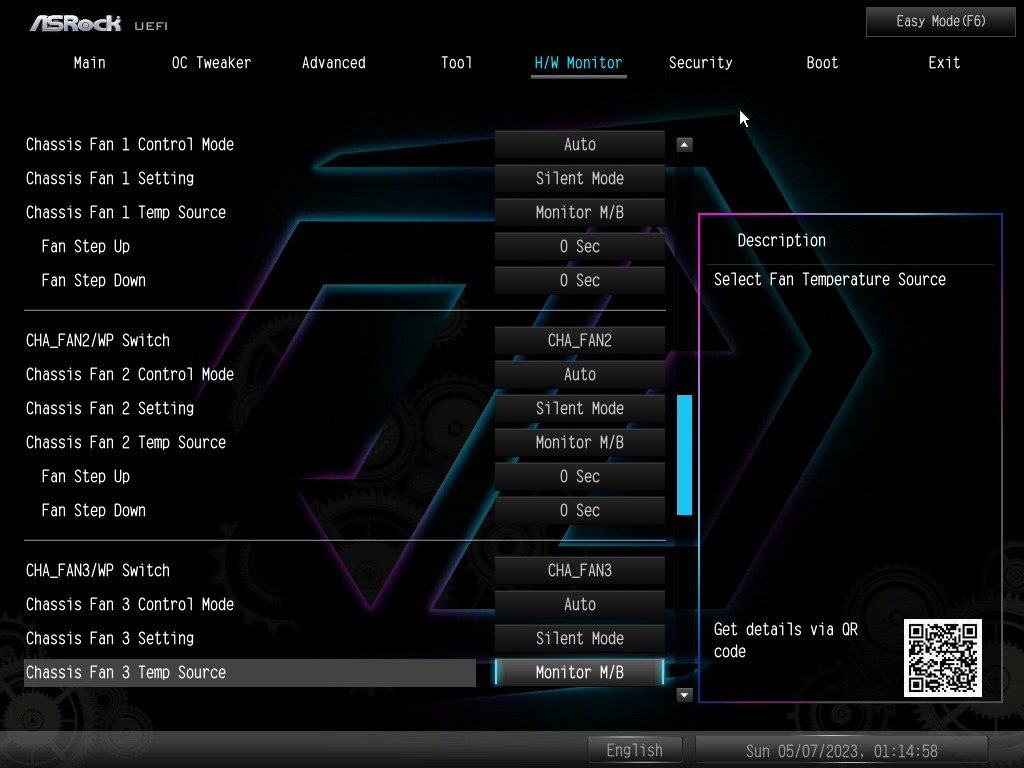The height and width of the screenshot is (768, 1024).
Task: Switch Chassis Fan 2 Control Mode from Auto
Action: (579, 375)
